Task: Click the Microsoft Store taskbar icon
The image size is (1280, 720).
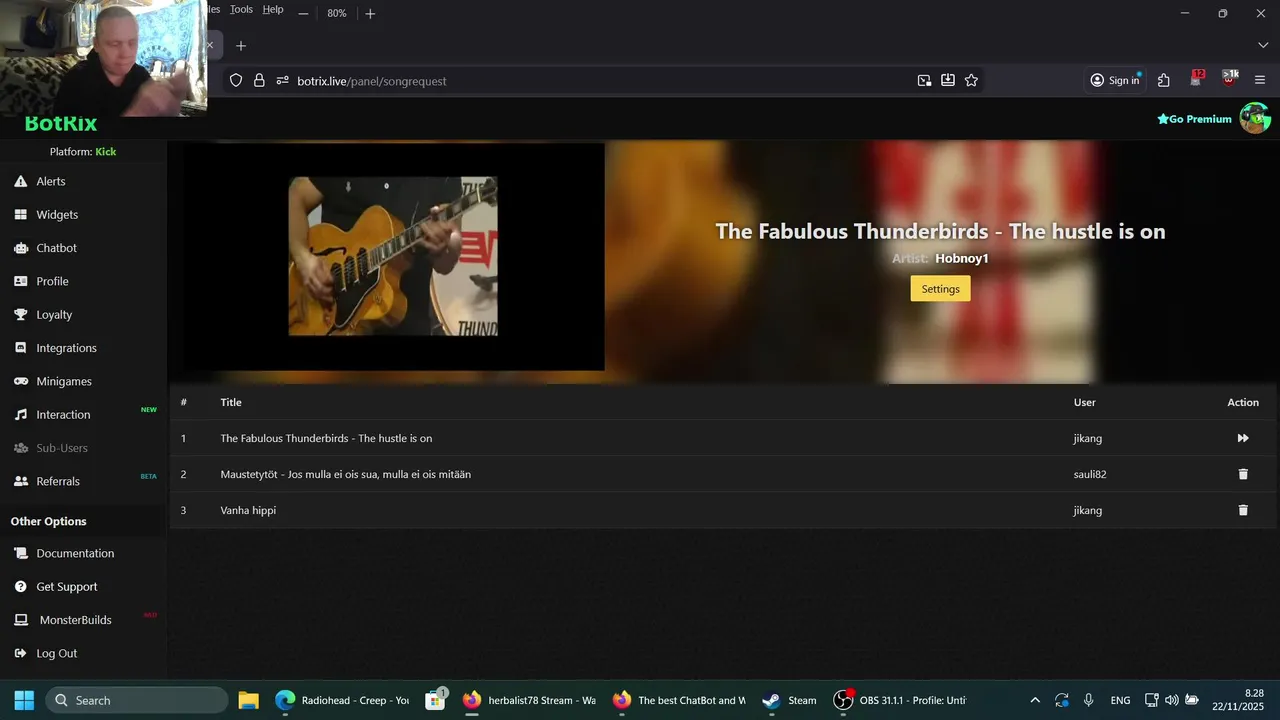Action: (x=435, y=700)
